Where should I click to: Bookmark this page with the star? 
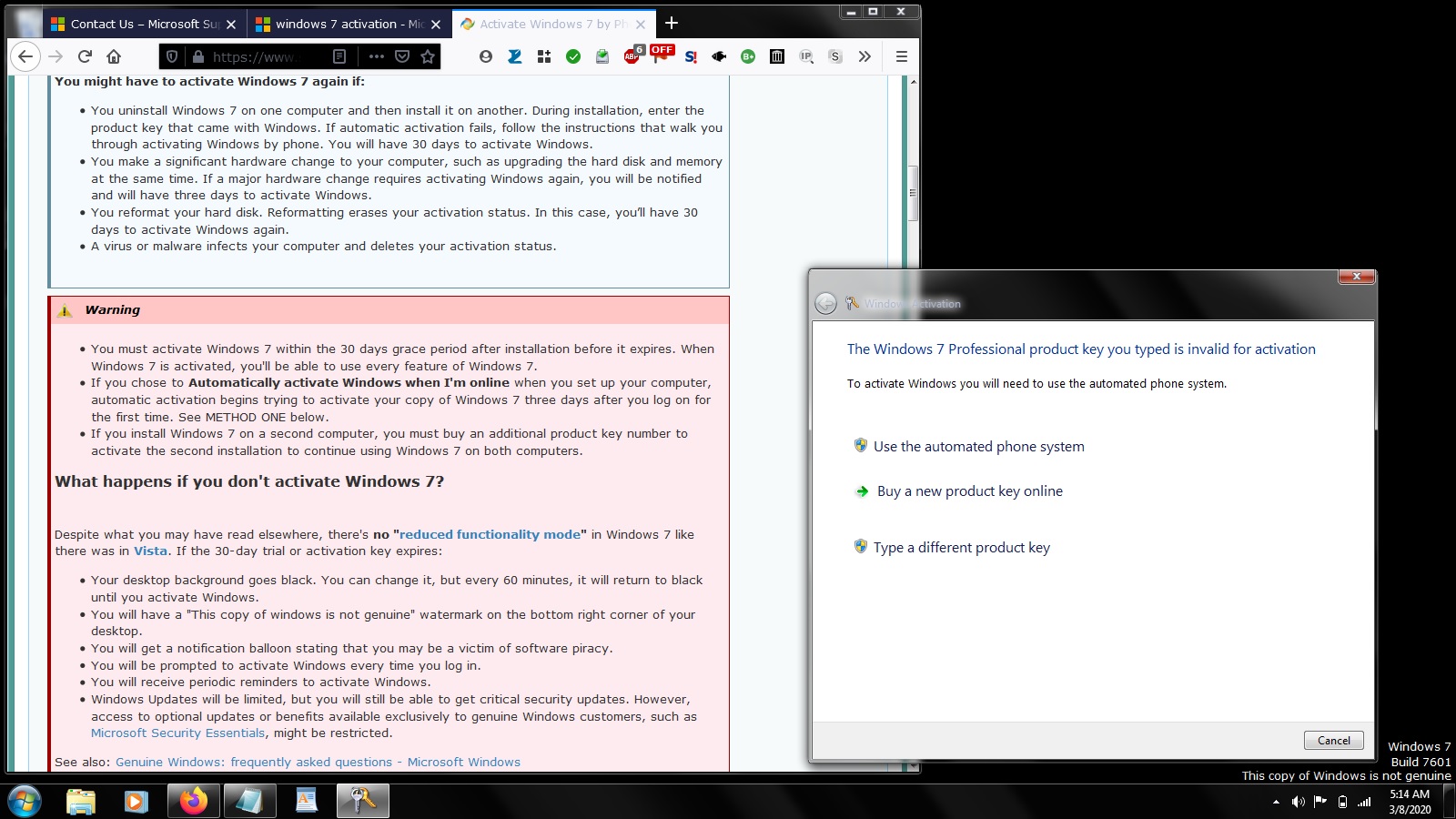(428, 56)
